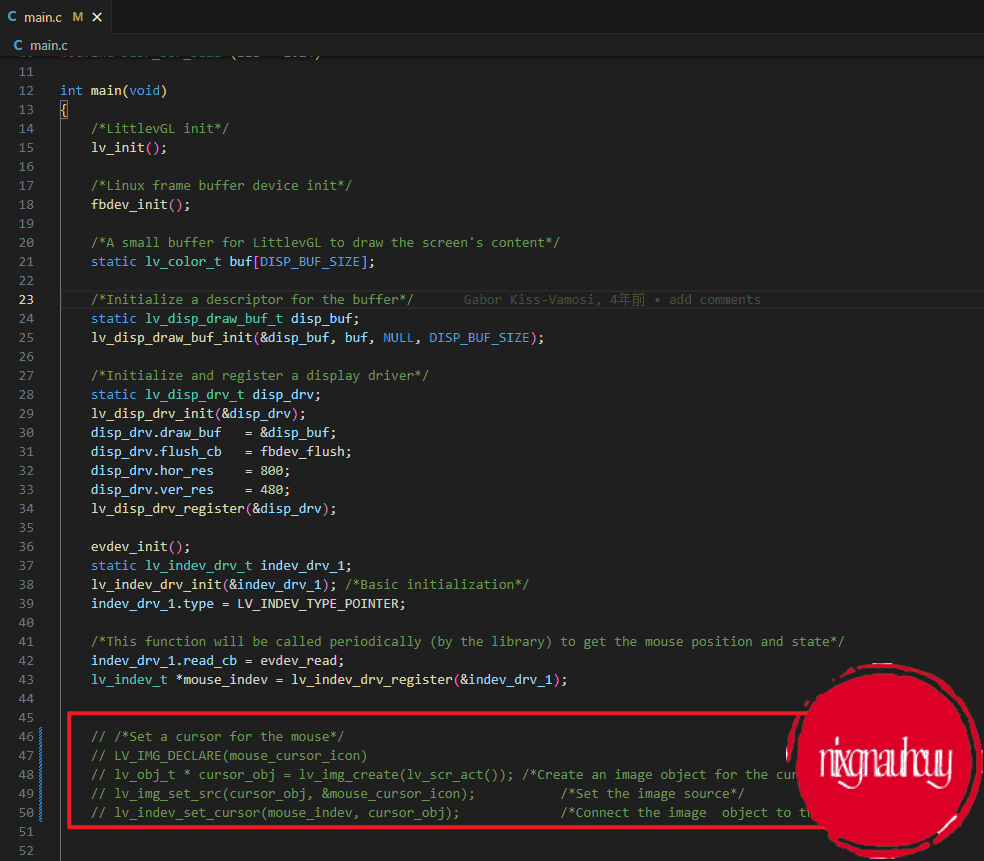Click the C icon in the breadcrumb bar
Screen dimensions: 984x861
(x=18, y=45)
